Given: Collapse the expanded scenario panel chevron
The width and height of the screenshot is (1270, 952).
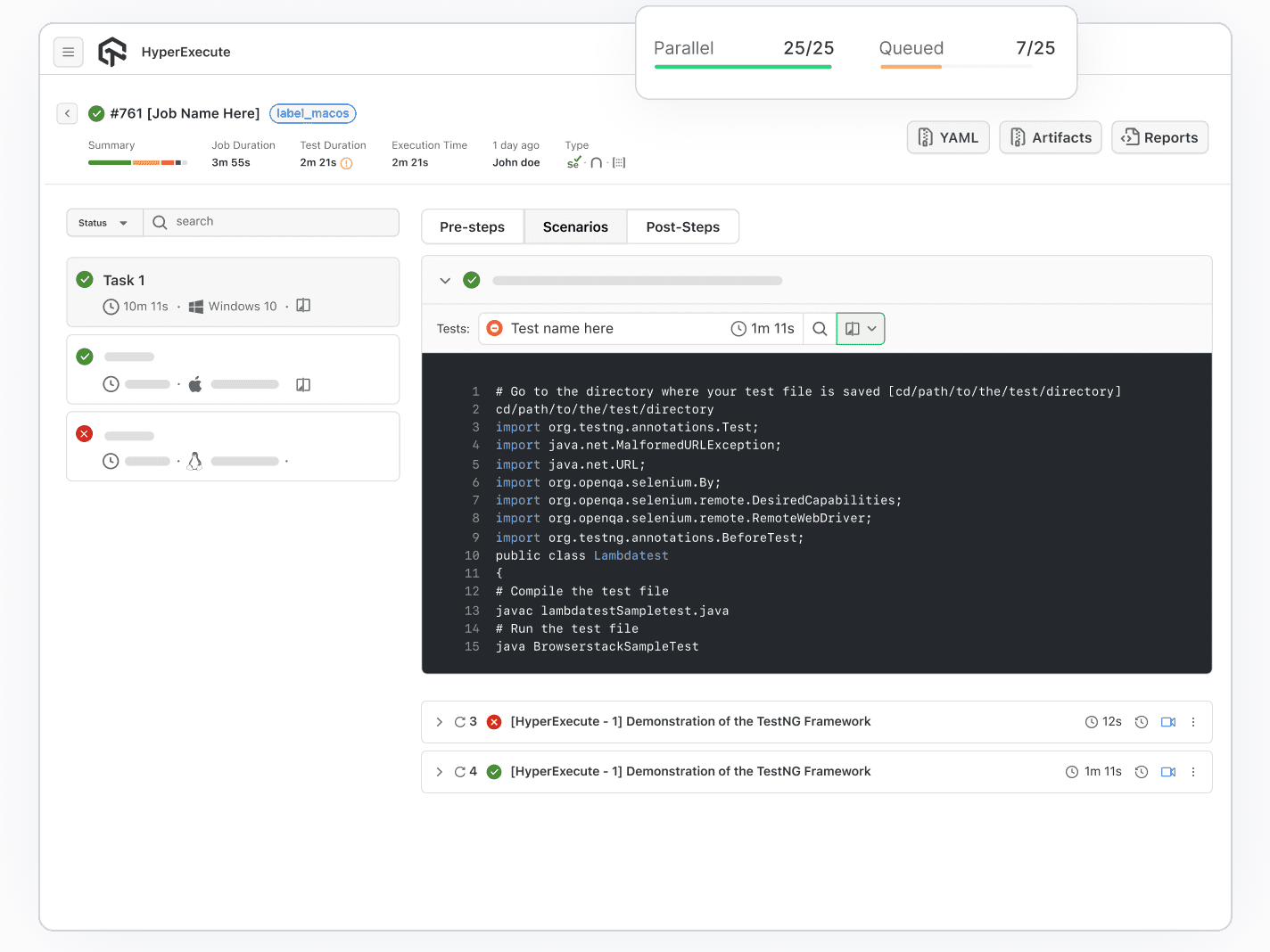Looking at the screenshot, I should (x=445, y=279).
